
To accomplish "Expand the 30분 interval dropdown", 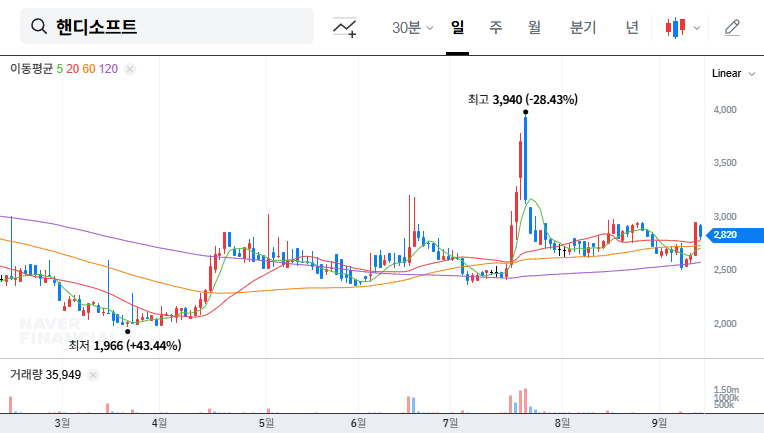I will 413,27.
